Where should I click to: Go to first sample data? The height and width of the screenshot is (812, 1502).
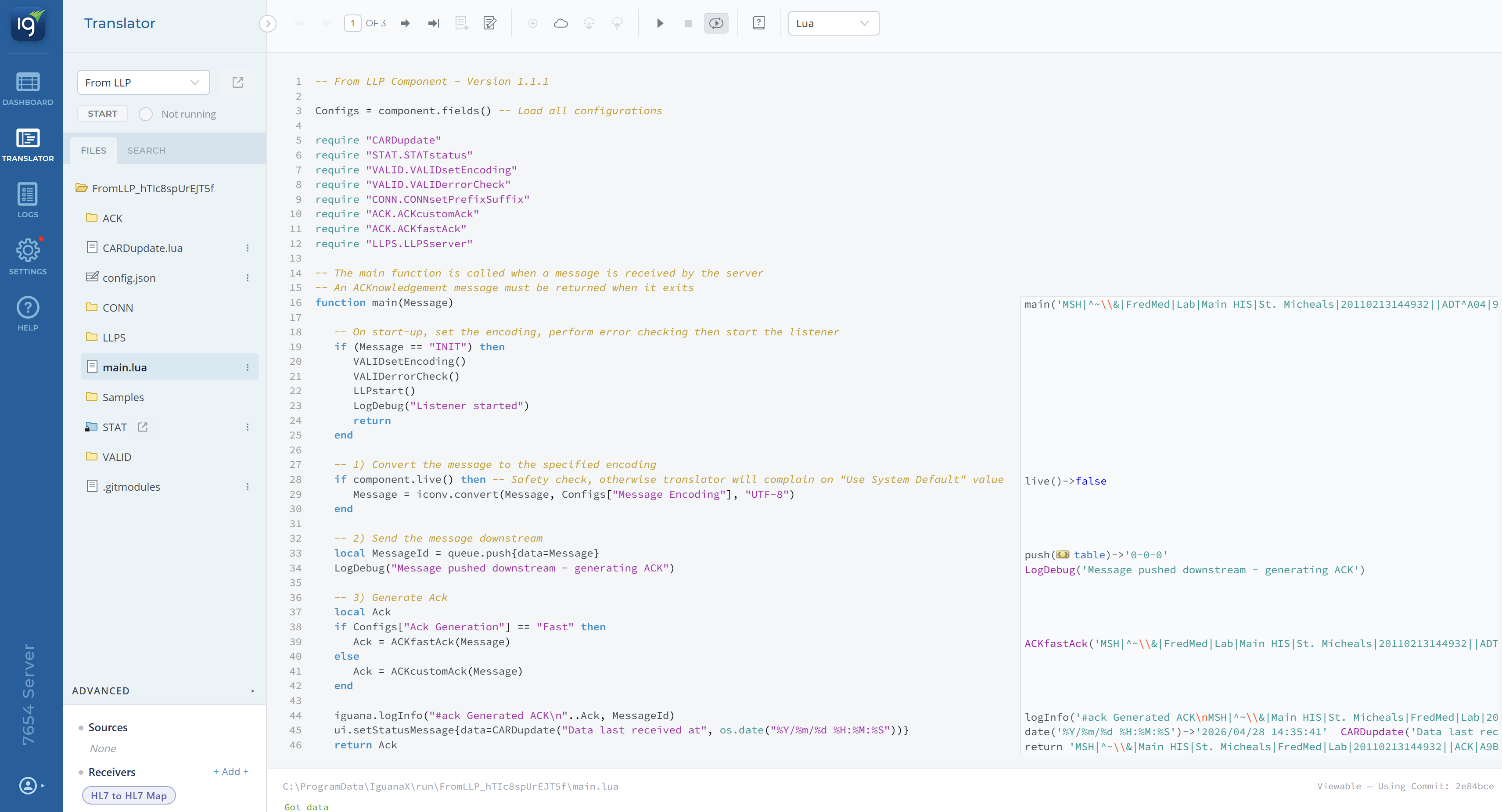[299, 23]
